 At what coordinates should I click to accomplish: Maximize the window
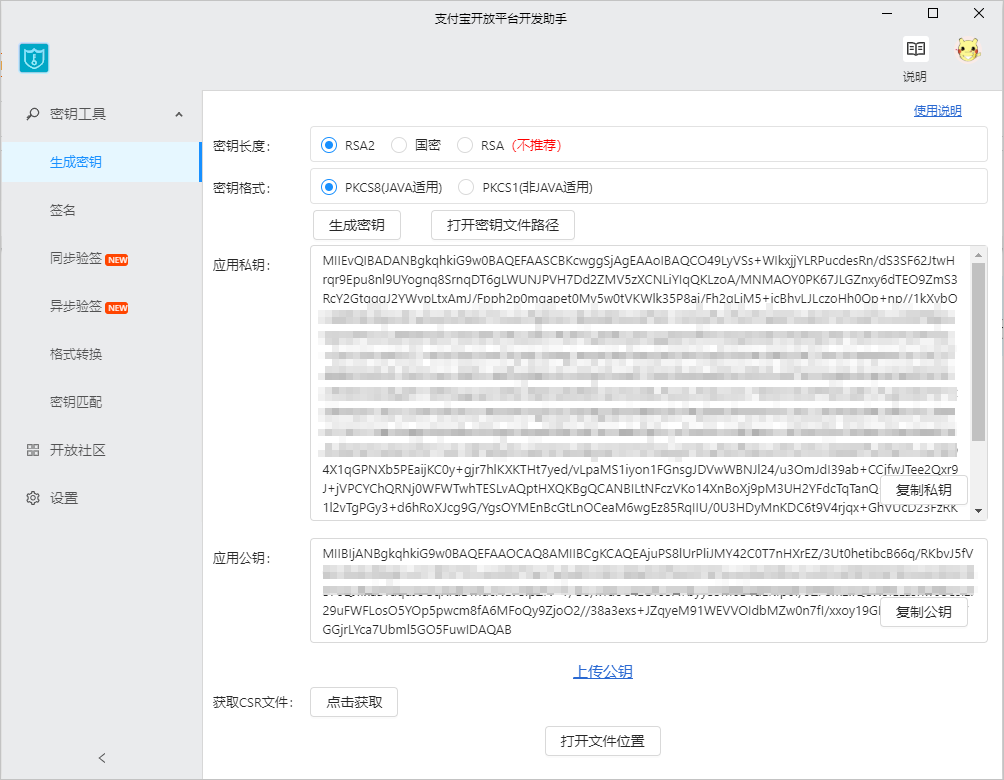point(933,13)
